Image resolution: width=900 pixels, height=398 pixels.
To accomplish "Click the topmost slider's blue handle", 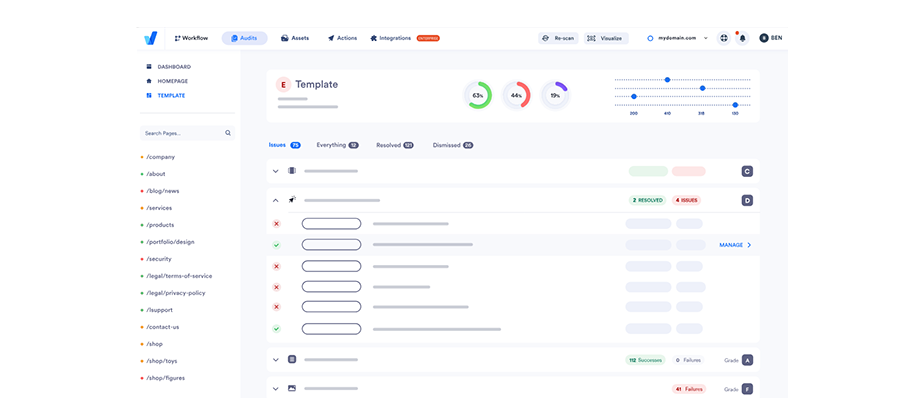I will coord(667,80).
